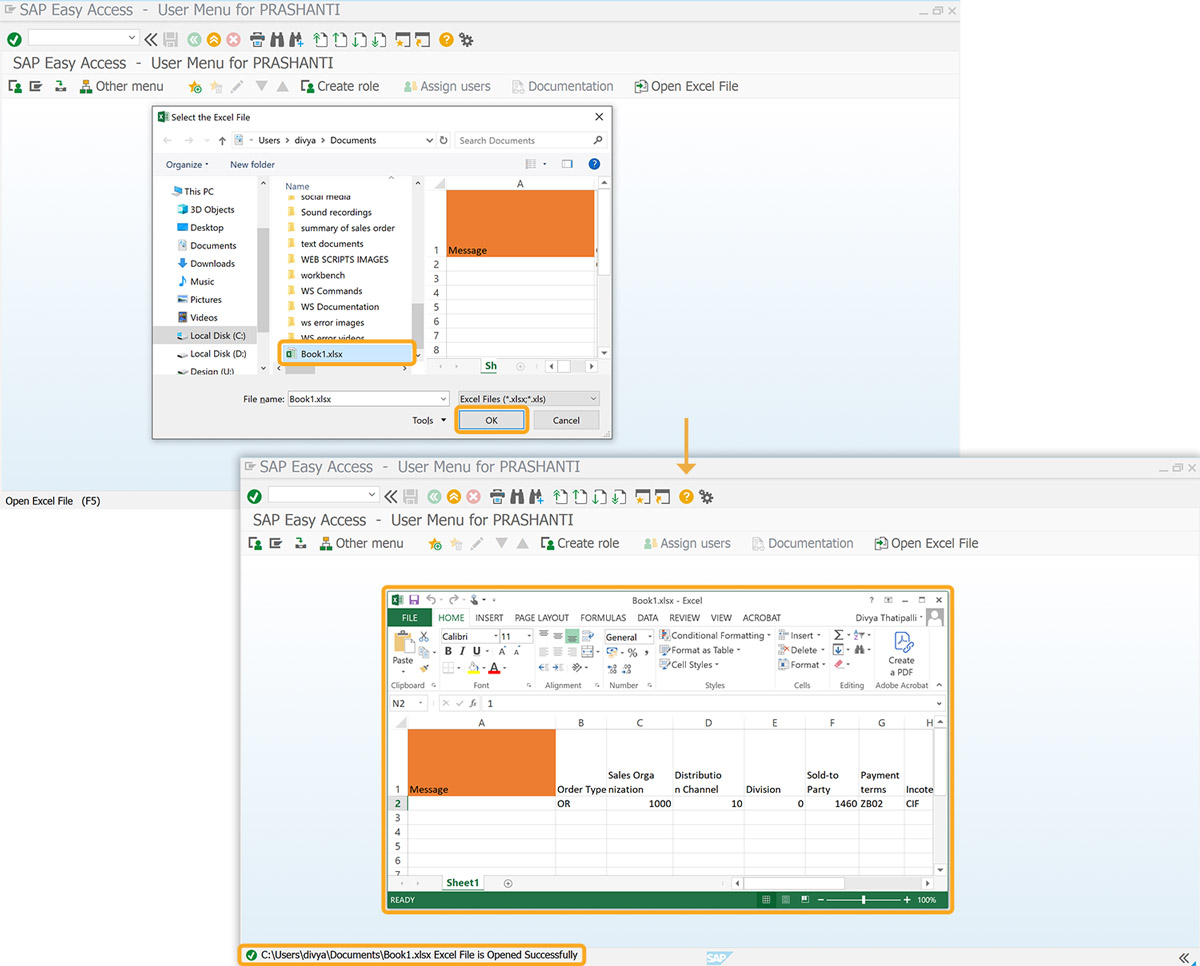Switch to the INSERT ribbon tab

tap(489, 617)
